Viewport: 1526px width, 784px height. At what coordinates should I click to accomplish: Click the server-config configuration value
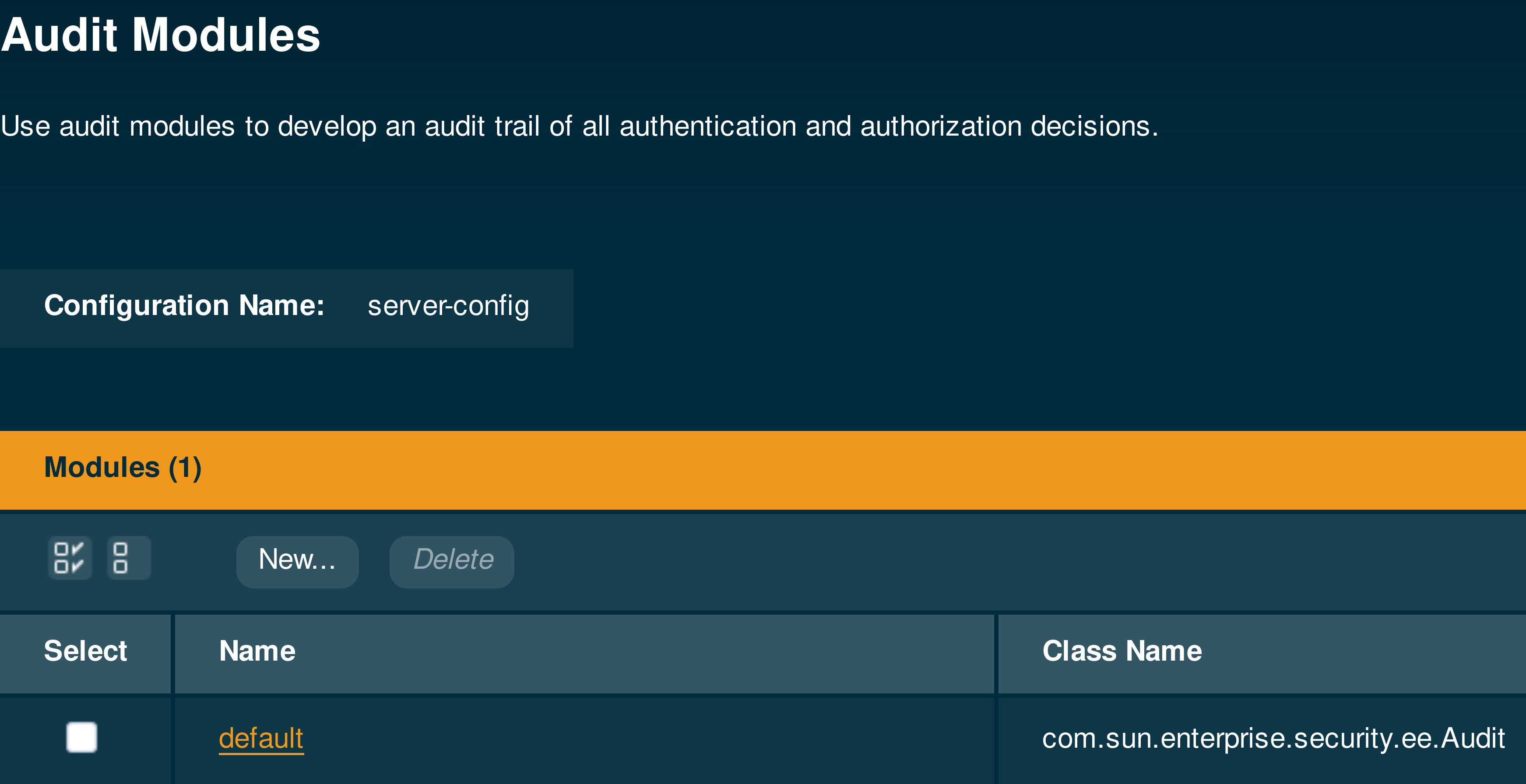click(448, 306)
